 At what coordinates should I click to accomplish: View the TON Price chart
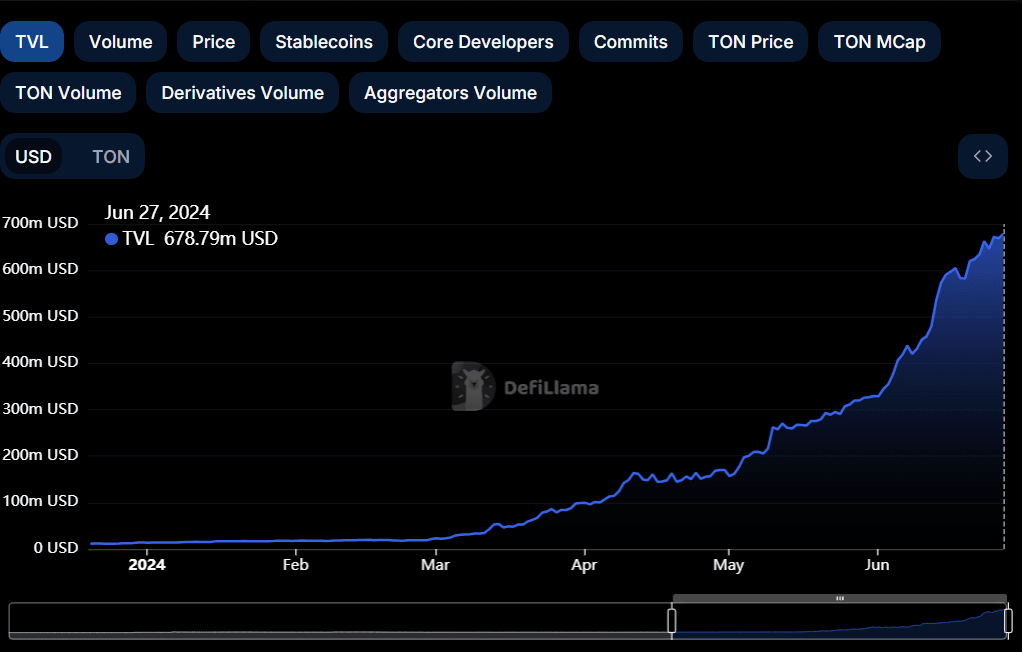click(750, 41)
